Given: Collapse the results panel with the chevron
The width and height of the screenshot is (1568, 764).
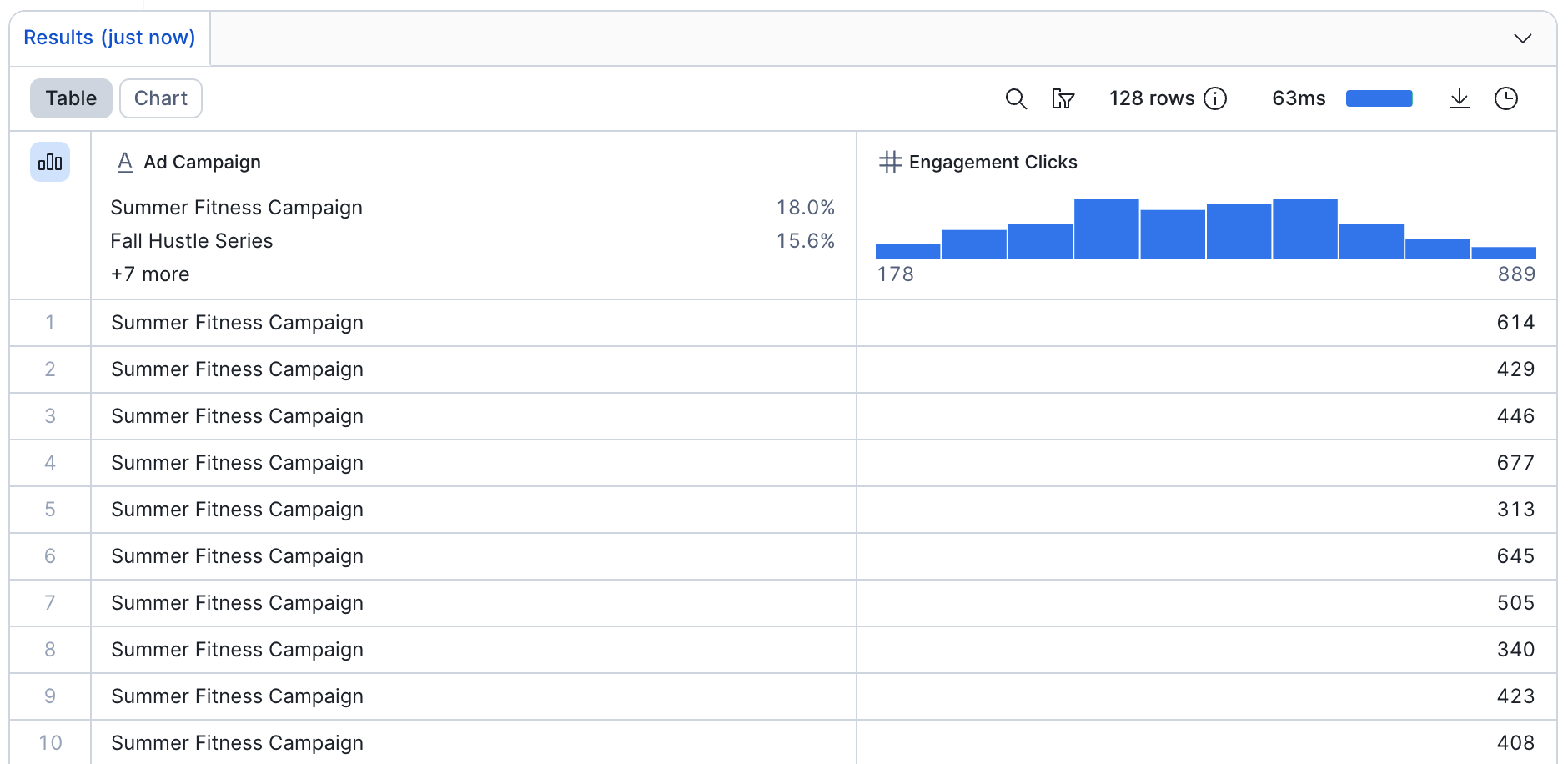Looking at the screenshot, I should (1522, 38).
